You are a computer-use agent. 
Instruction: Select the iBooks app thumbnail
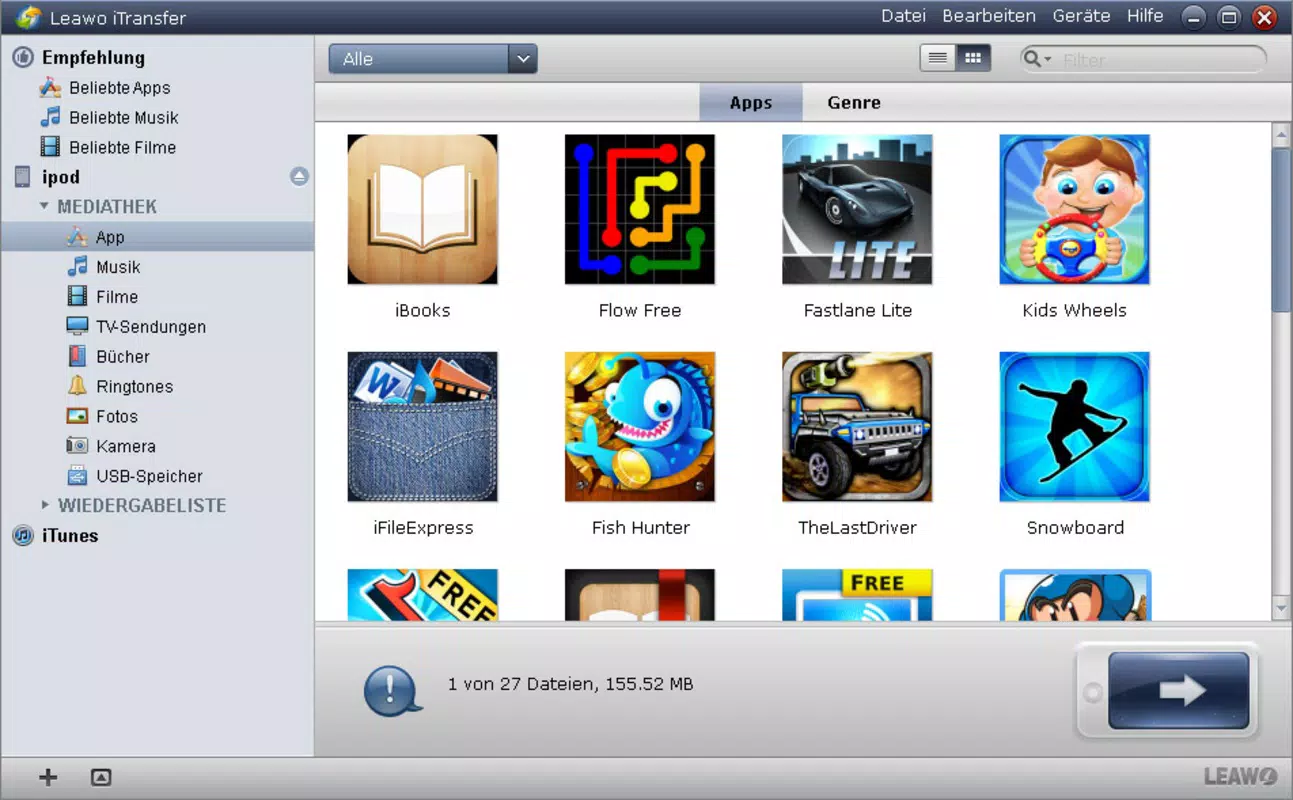point(422,210)
